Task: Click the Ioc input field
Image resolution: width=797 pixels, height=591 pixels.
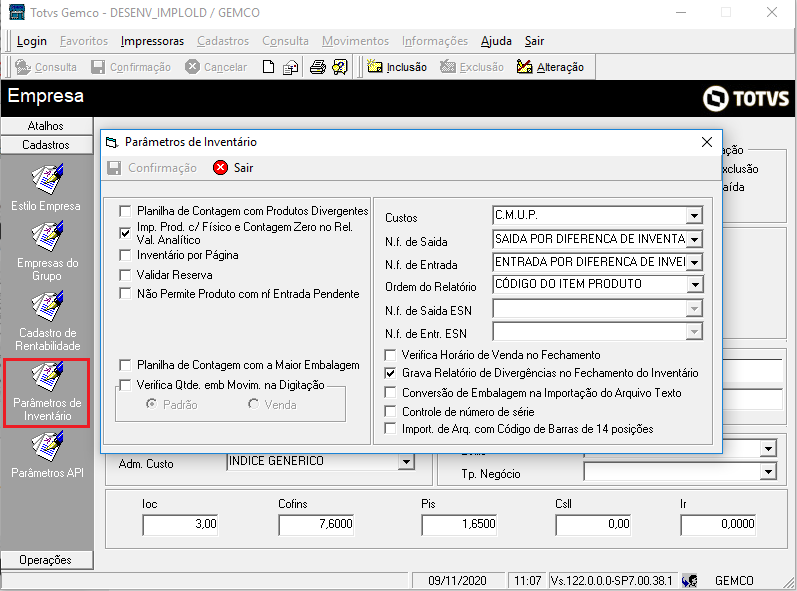Action: coord(180,524)
